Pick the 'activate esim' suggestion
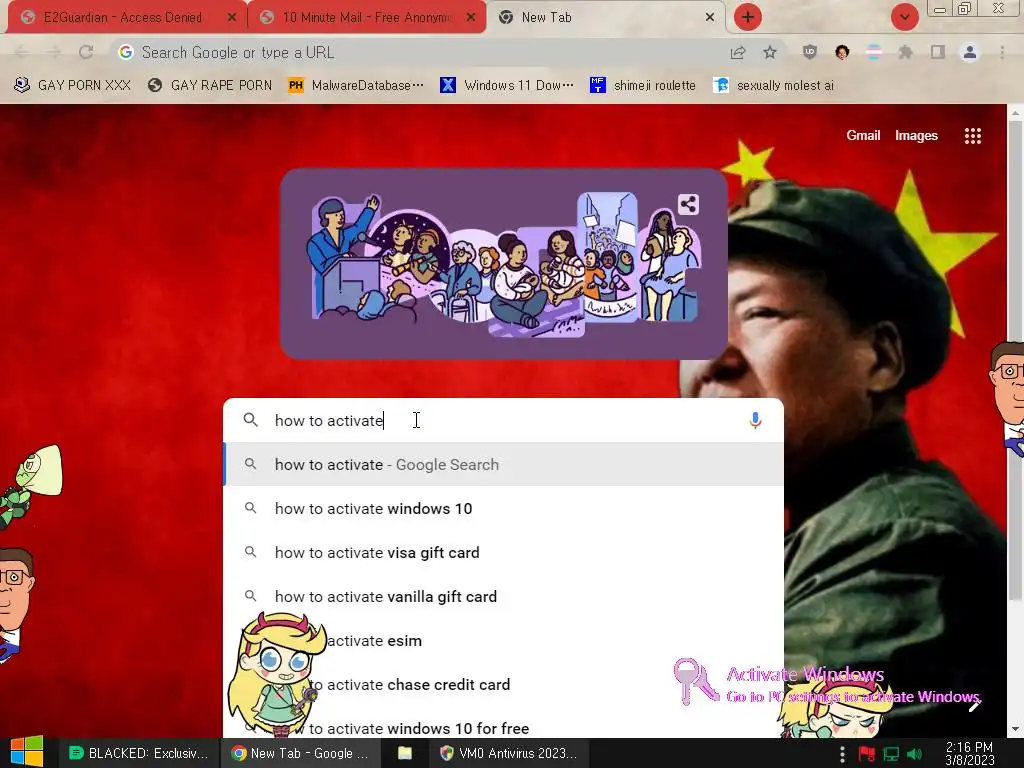Screen dimensions: 1024x768 tap(503, 640)
